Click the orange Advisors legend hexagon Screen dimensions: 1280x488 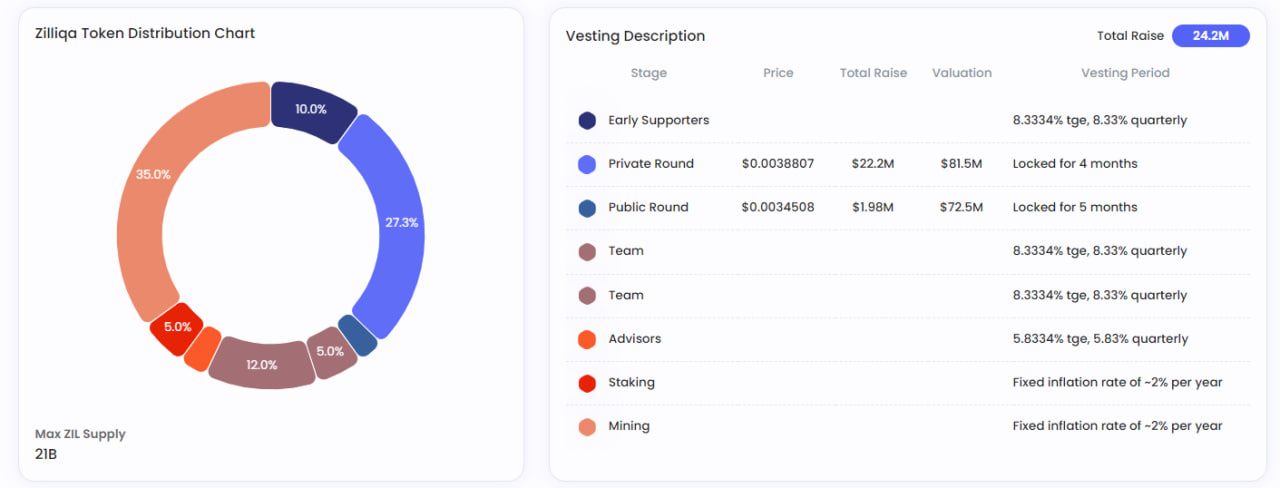tap(587, 339)
